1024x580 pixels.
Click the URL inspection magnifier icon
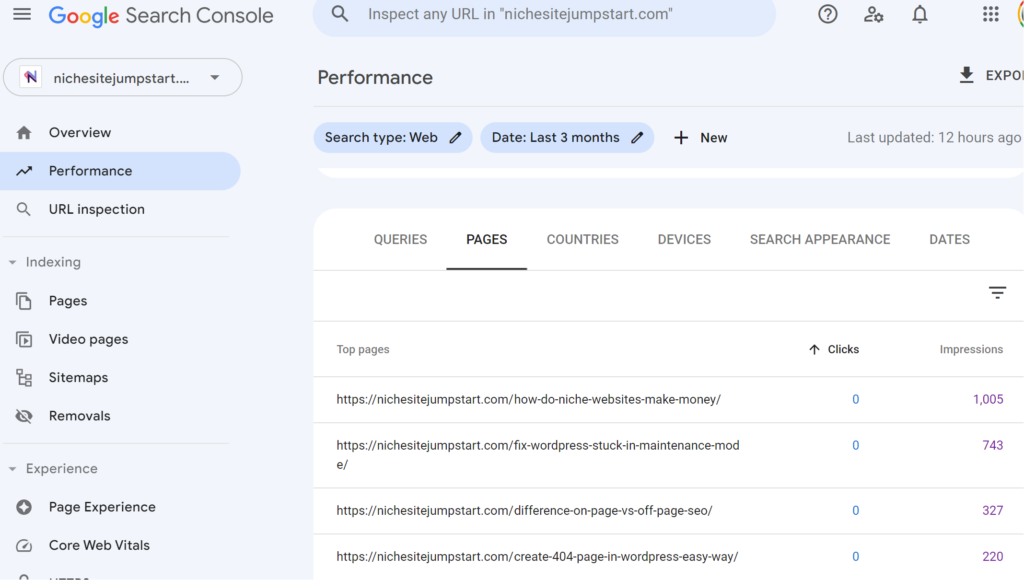(x=24, y=210)
